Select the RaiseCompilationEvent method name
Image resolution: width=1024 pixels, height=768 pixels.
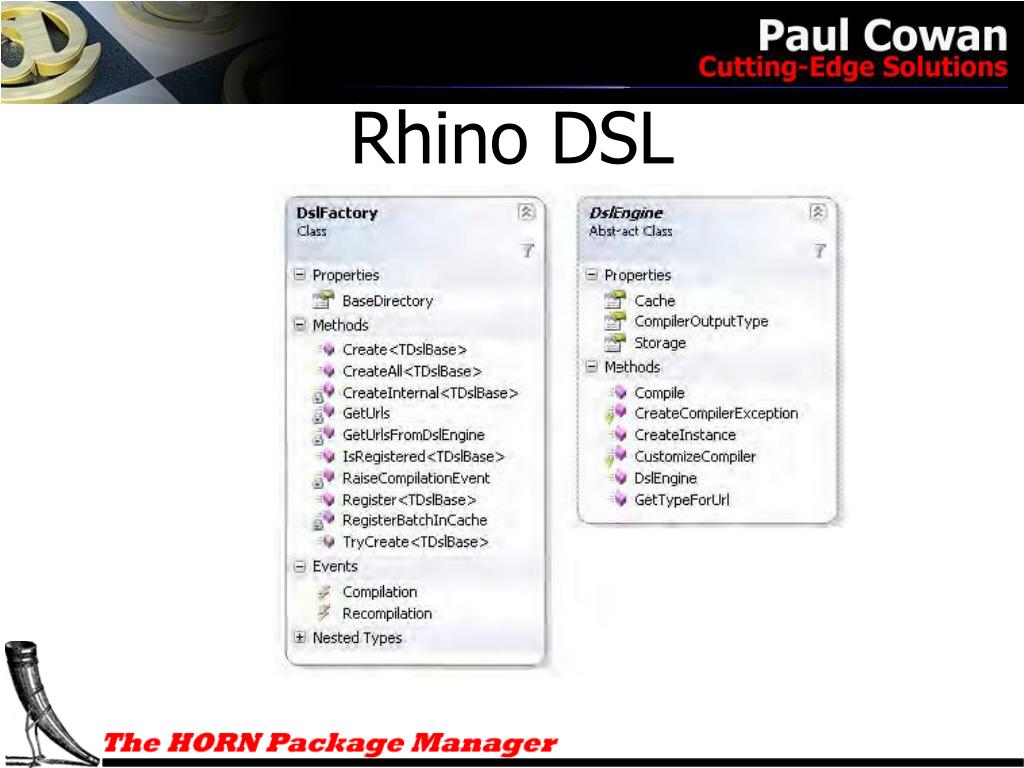pyautogui.click(x=416, y=478)
